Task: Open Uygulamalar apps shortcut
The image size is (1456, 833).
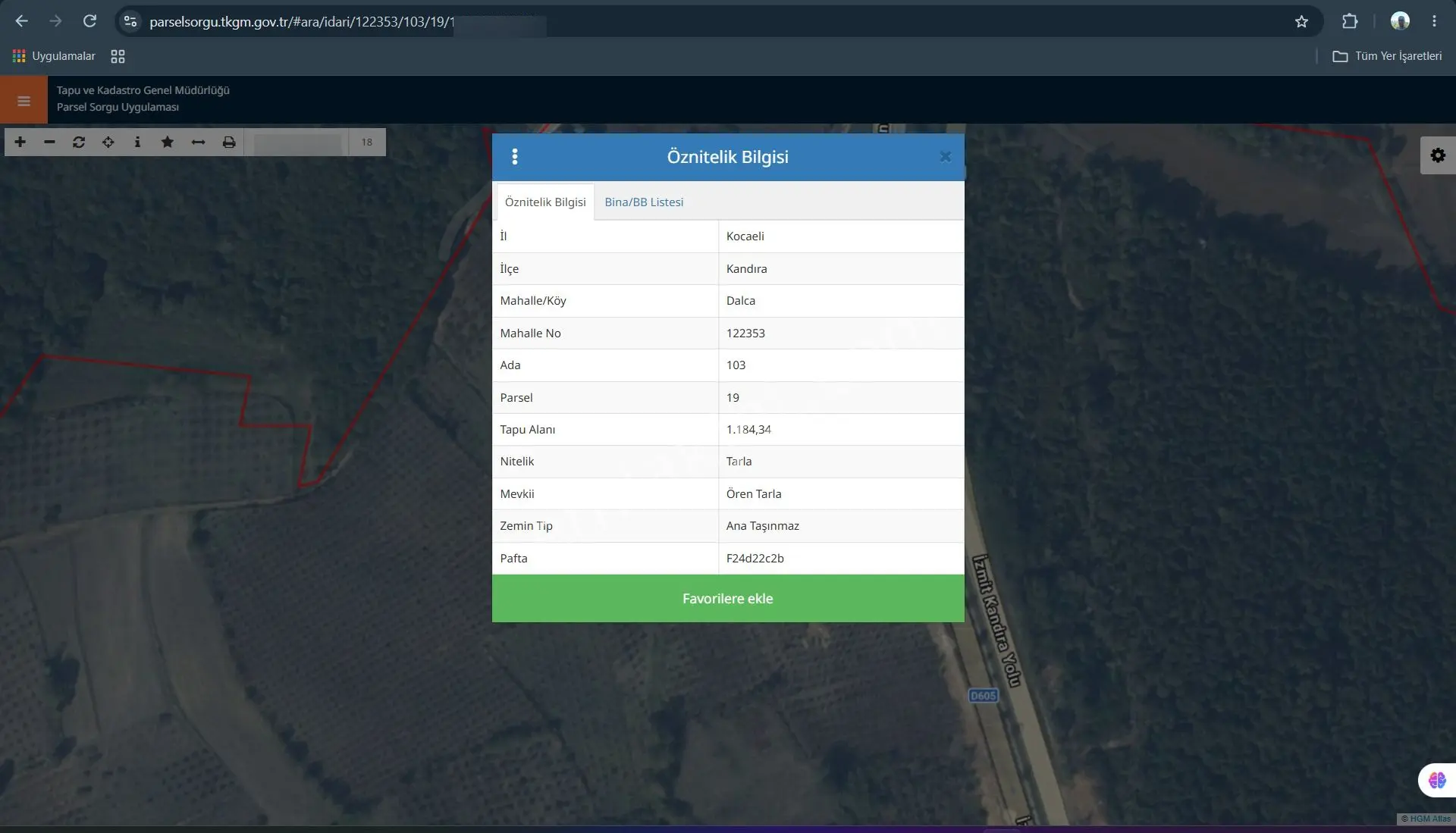Action: [x=54, y=56]
